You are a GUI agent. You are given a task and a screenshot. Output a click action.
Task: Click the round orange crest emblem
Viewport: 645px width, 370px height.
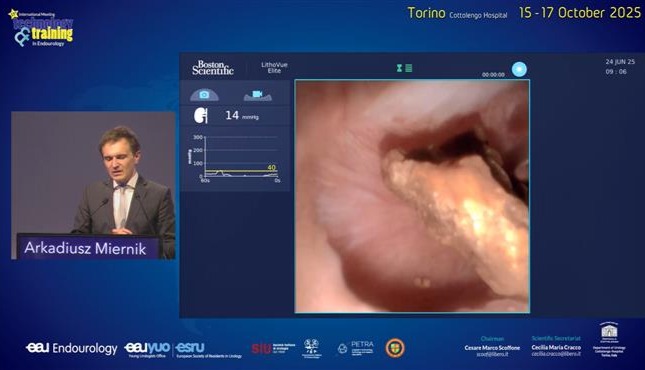click(395, 348)
